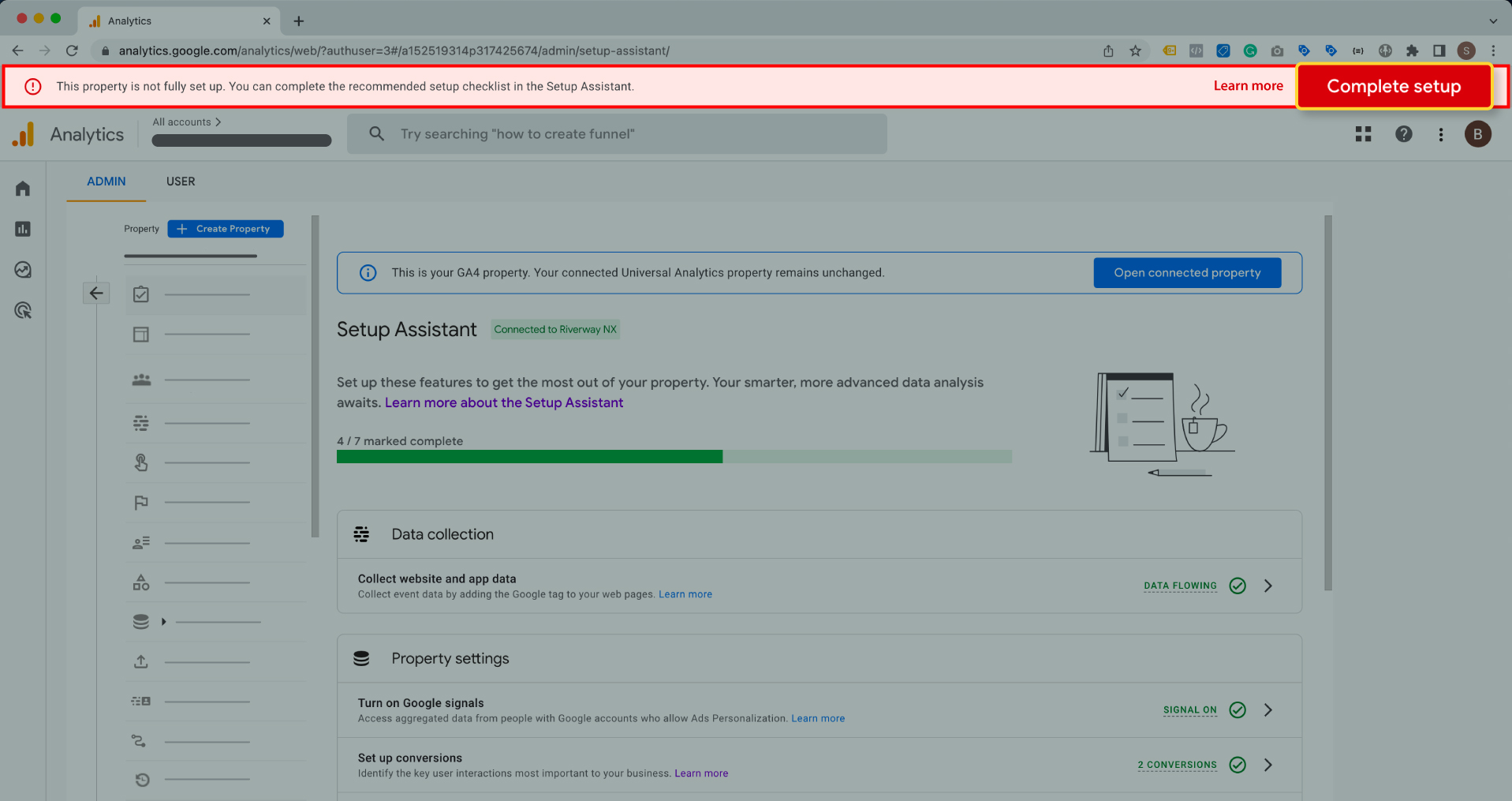Image resolution: width=1512 pixels, height=801 pixels.
Task: Select the Conversions flag icon
Action: (141, 503)
